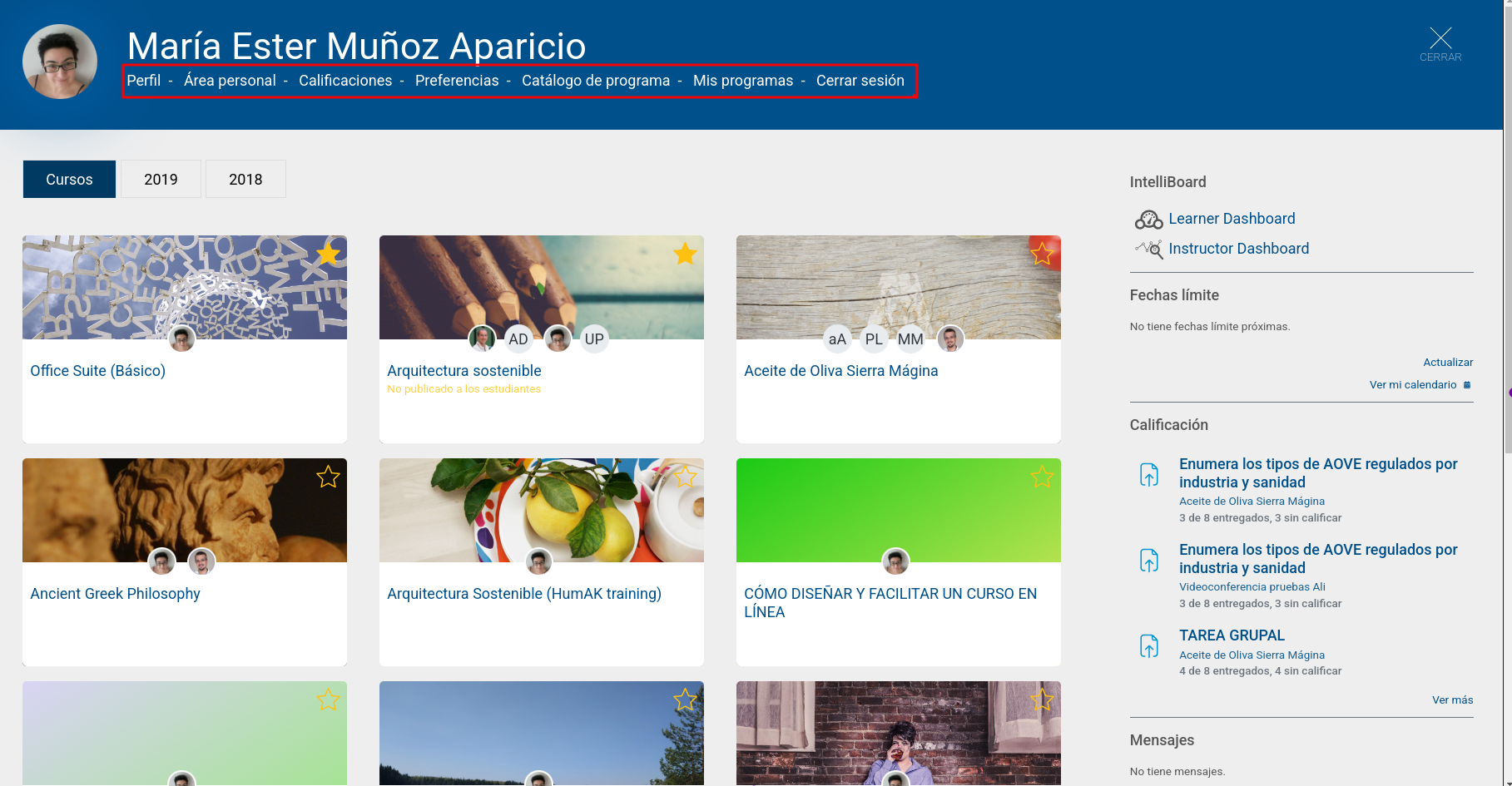Click first photo avatar on Arquitectura sostenible card
The height and width of the screenshot is (786, 1512).
pos(482,339)
